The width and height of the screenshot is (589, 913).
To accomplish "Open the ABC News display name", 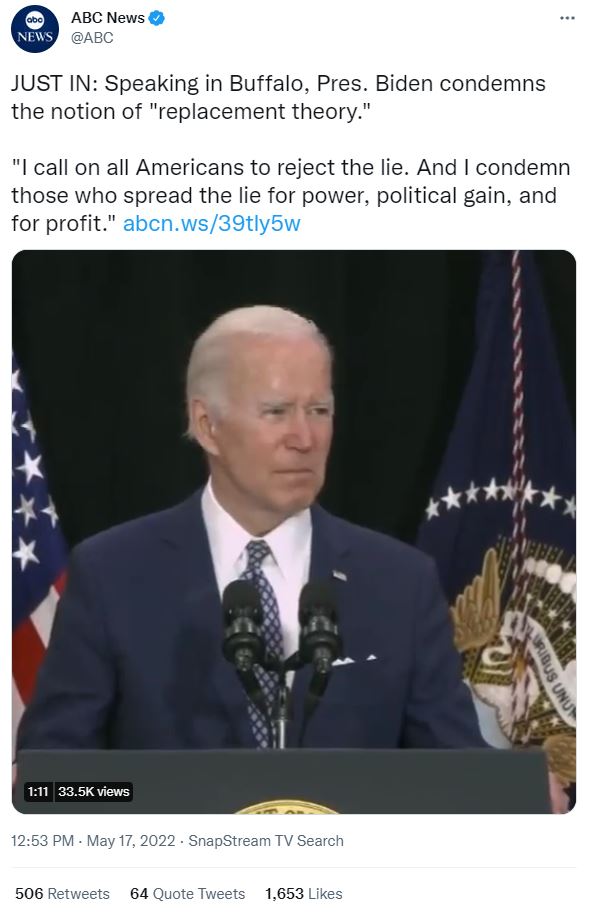I will tap(108, 18).
